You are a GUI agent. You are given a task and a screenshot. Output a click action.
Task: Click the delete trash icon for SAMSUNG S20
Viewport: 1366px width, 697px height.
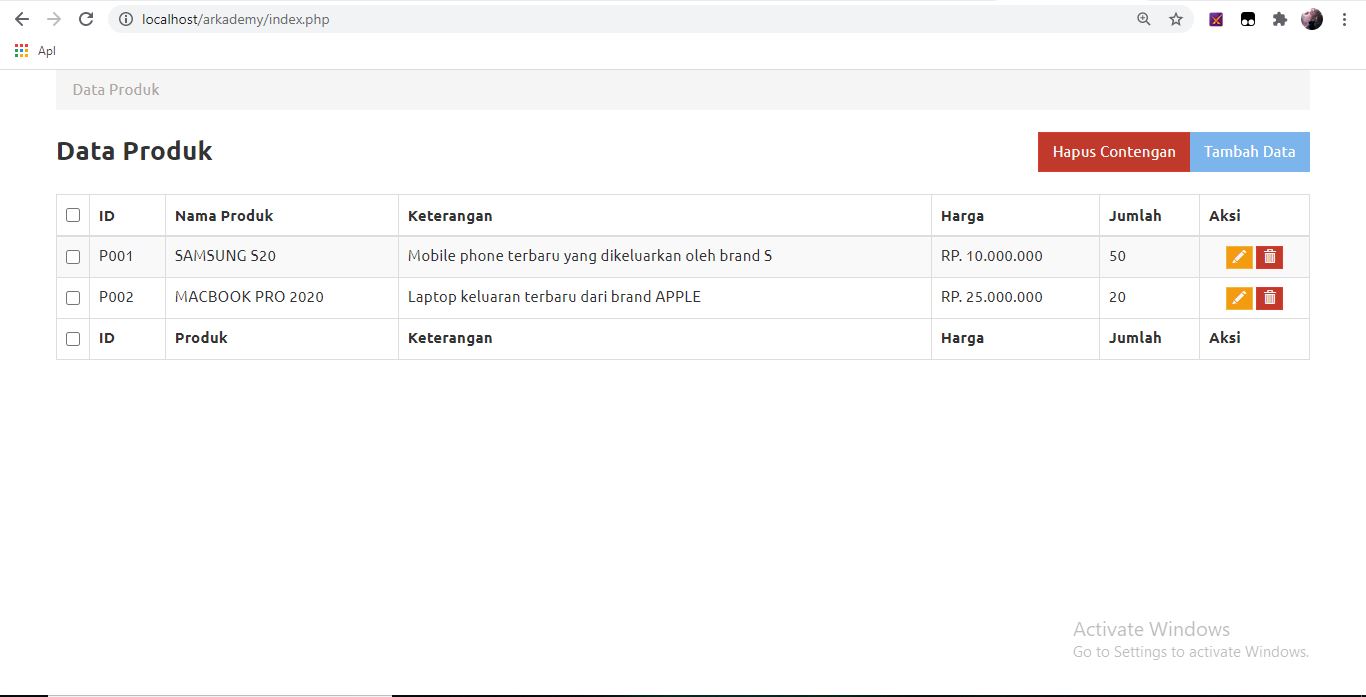click(1269, 256)
